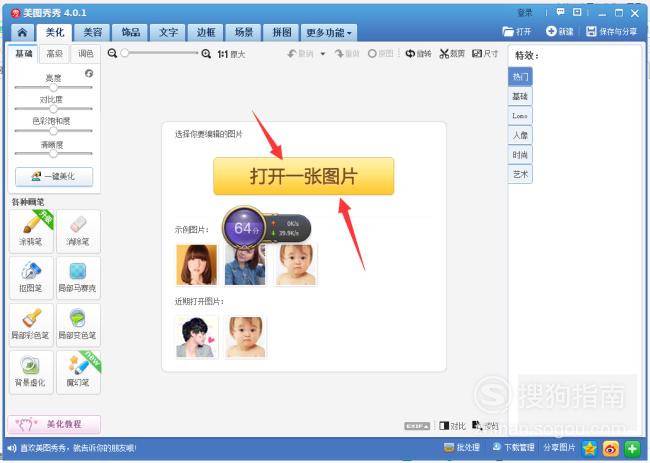
Task: Select the 局部马赛克 mosaic tool
Action: pyautogui.click(x=78, y=278)
